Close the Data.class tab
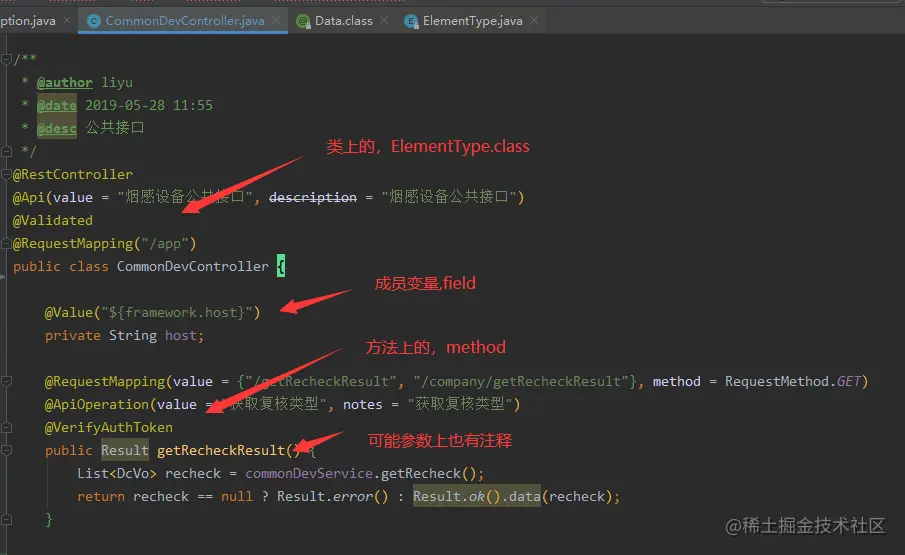 click(x=384, y=21)
